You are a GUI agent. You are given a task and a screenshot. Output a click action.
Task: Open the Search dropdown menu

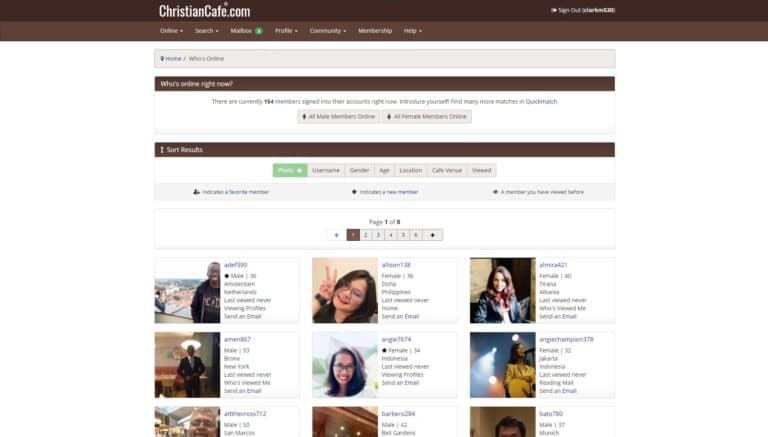click(207, 30)
